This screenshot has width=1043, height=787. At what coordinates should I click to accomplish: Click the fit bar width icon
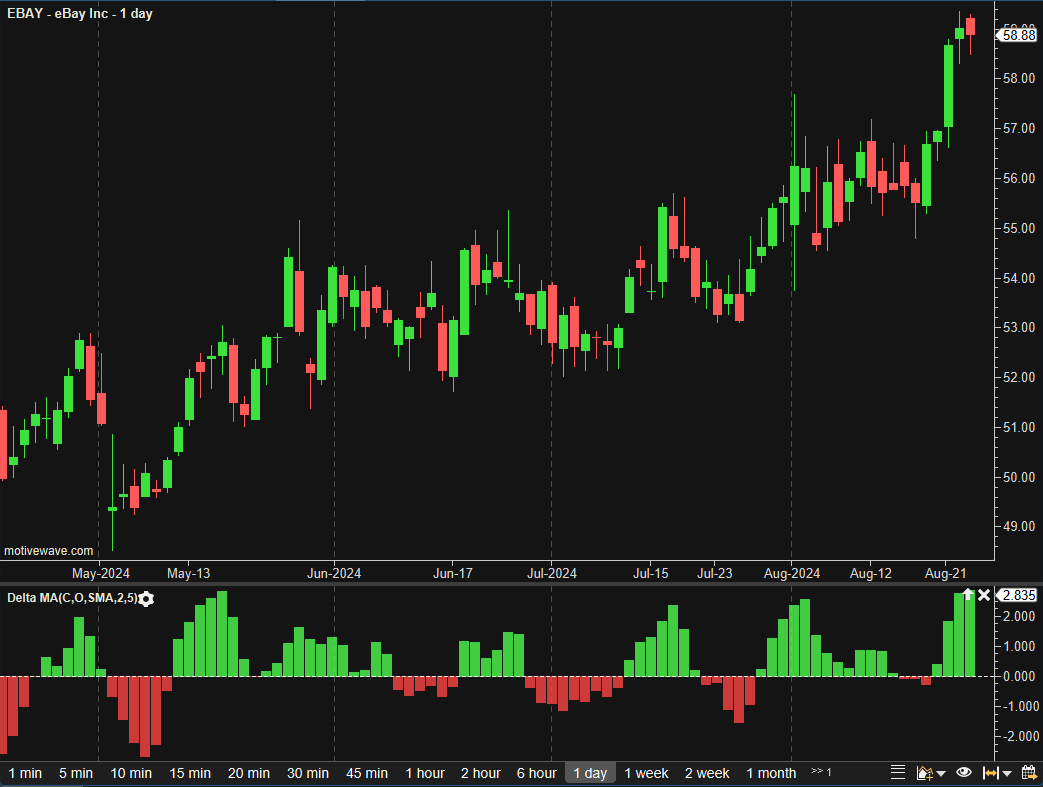point(991,772)
